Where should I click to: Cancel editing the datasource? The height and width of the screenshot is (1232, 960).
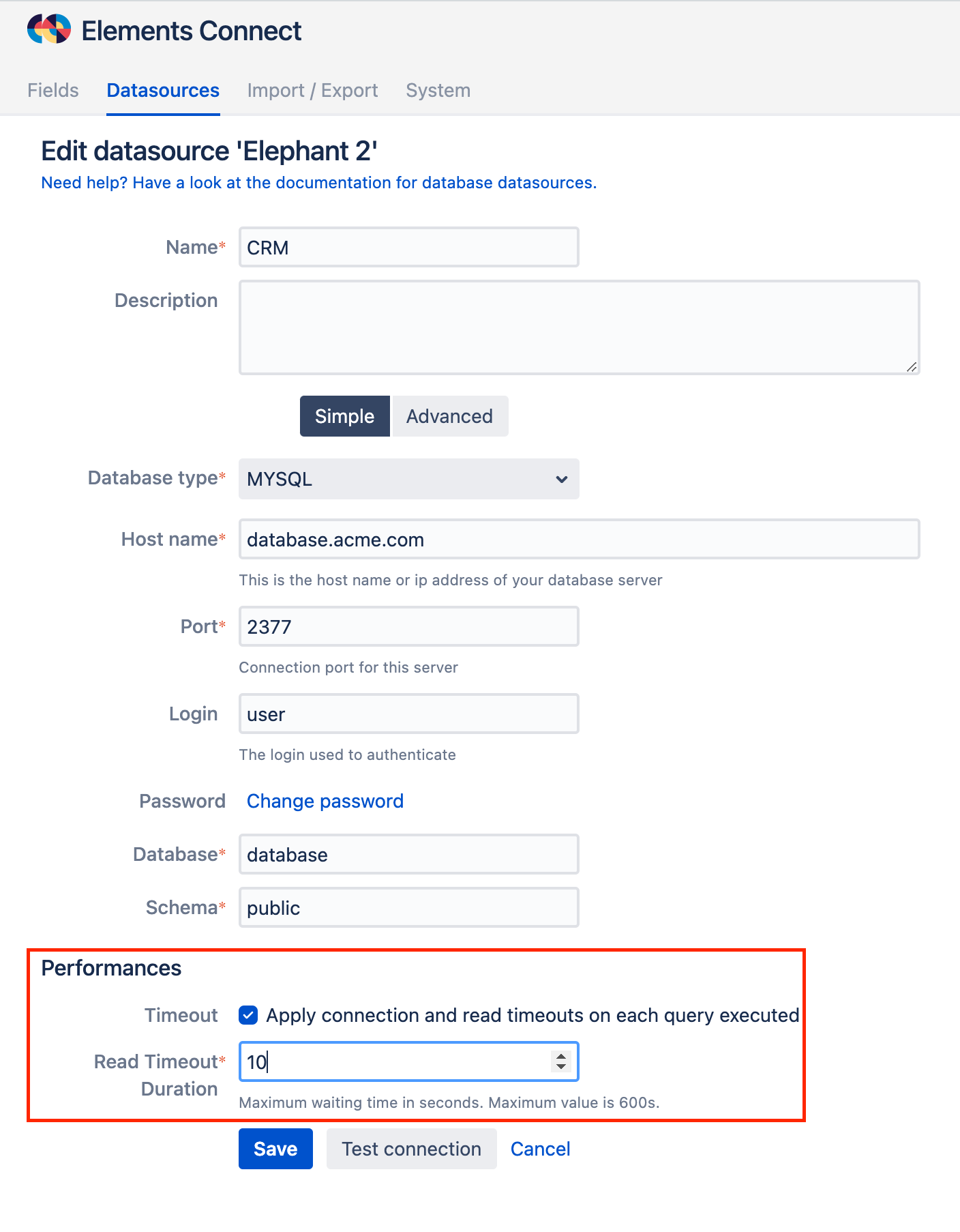(540, 1149)
